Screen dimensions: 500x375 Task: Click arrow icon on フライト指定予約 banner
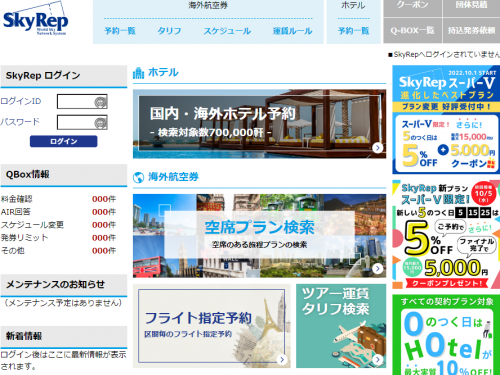tap(282, 359)
